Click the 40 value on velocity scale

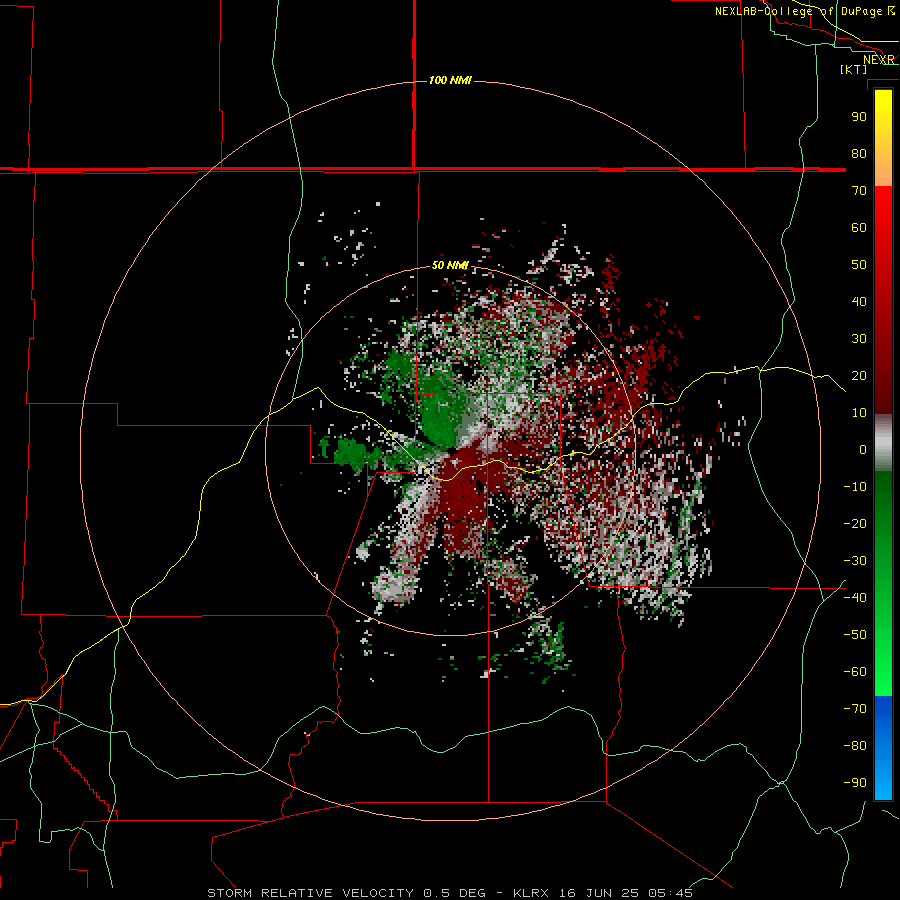859,301
